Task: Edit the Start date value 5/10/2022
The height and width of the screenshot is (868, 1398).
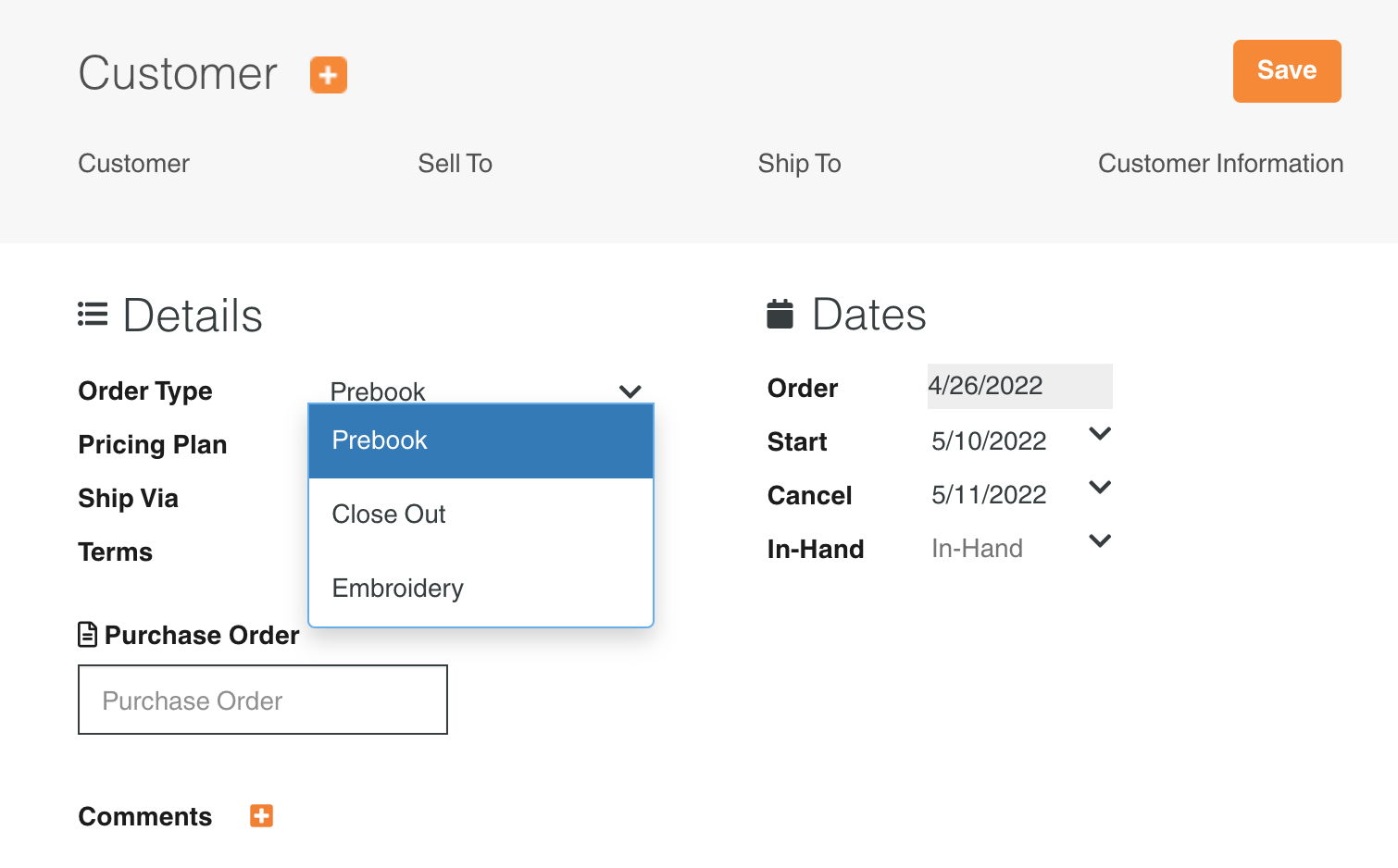Action: click(x=989, y=441)
